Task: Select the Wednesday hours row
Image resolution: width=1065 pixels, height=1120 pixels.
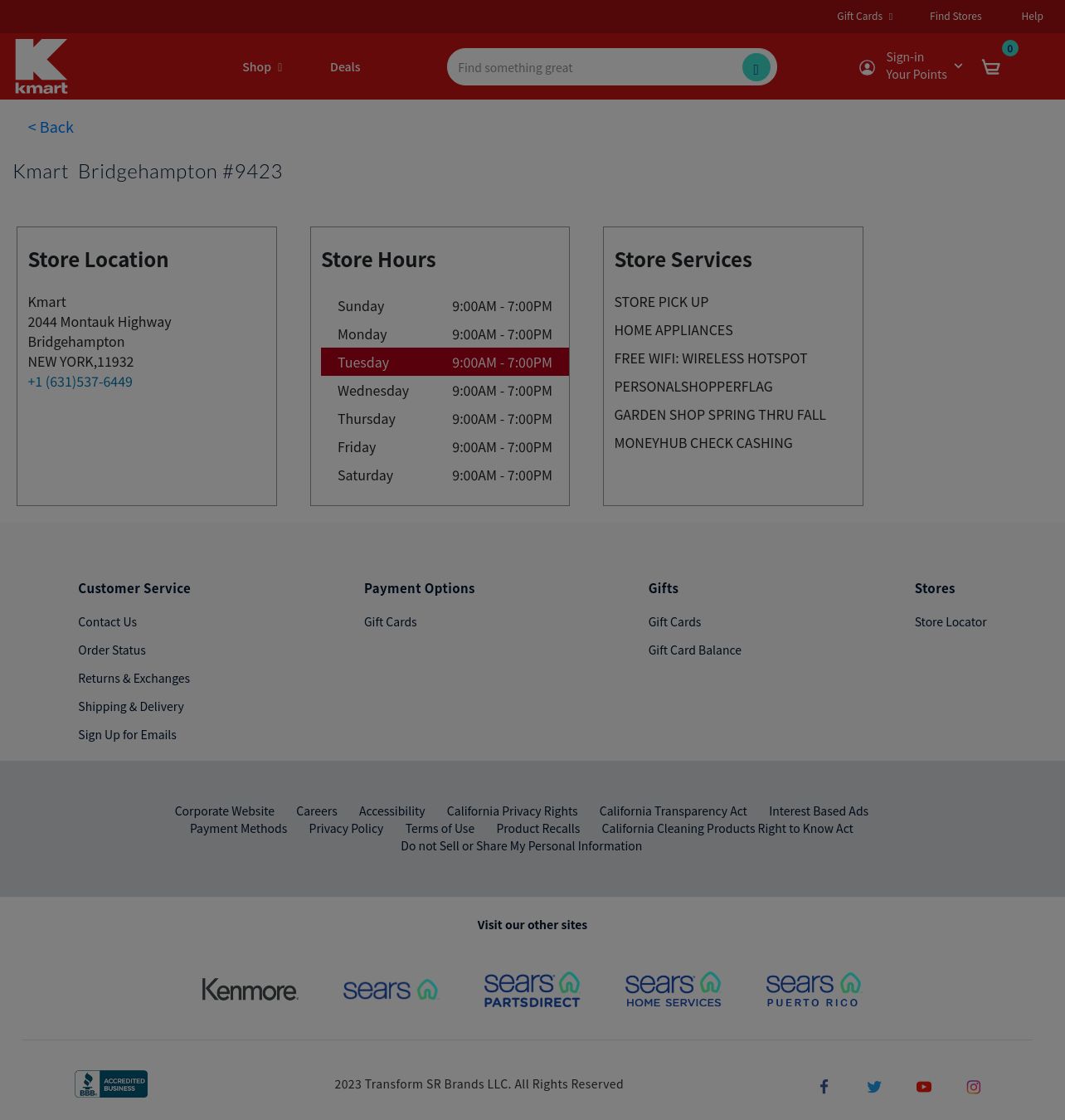Action: point(445,390)
